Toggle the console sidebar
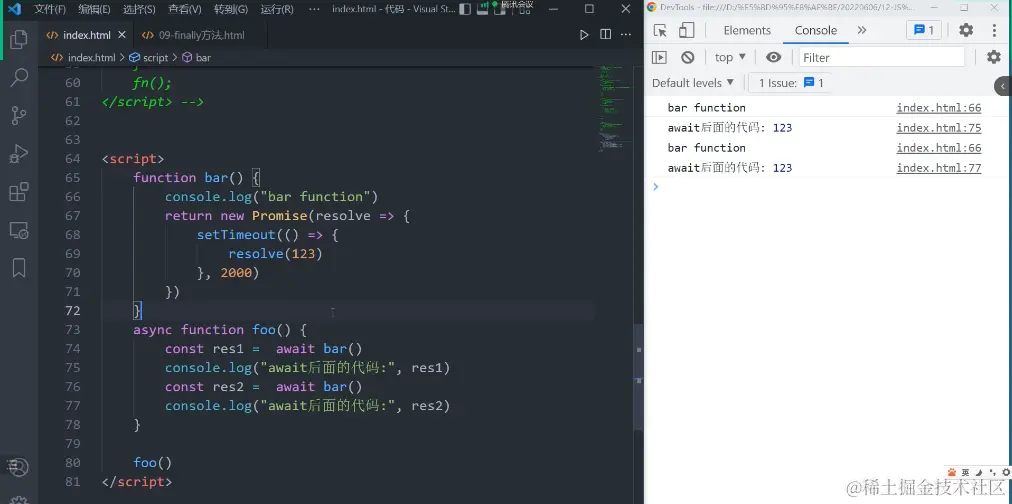Image resolution: width=1012 pixels, height=504 pixels. click(659, 57)
